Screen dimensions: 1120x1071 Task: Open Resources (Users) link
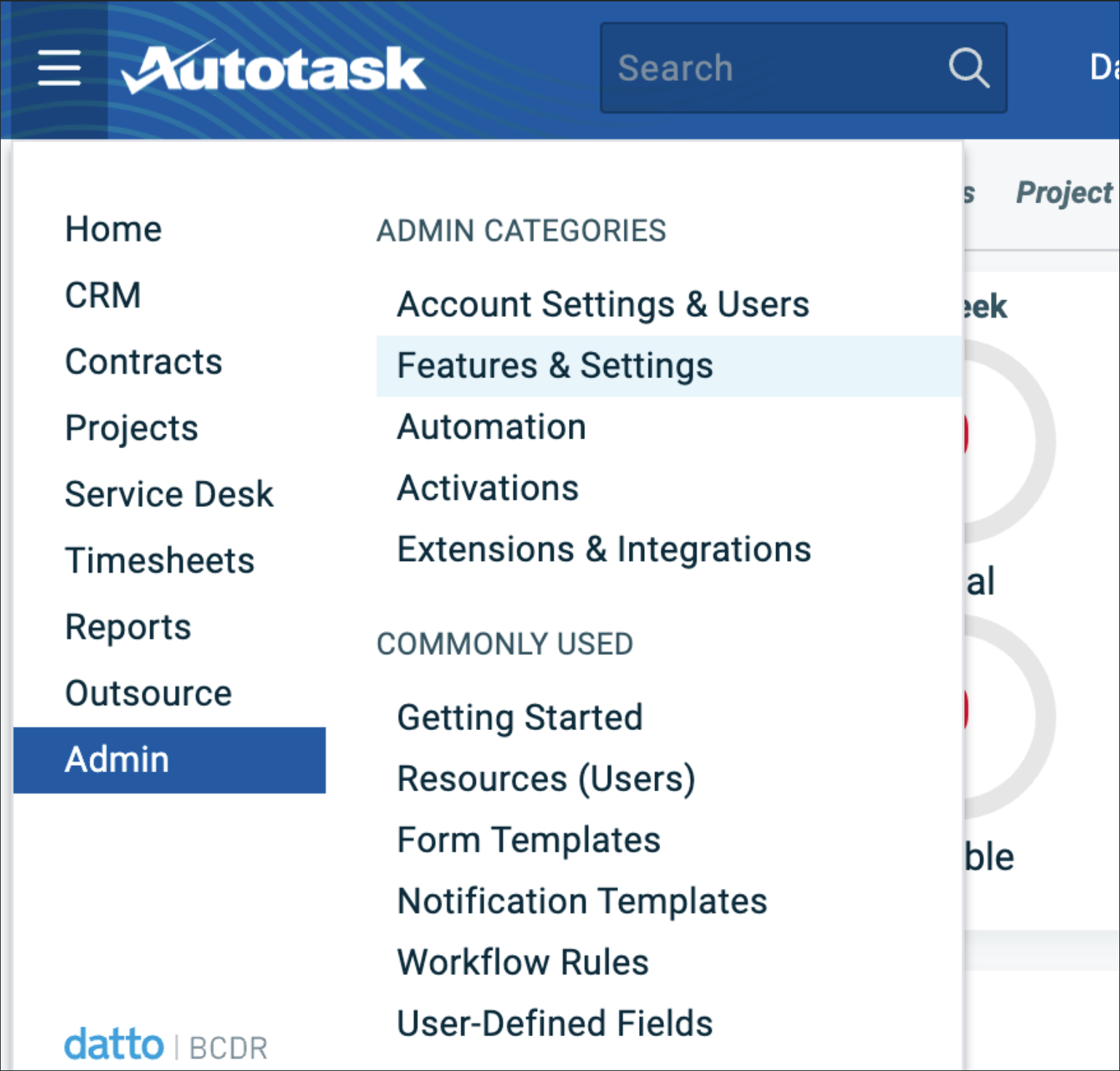pyautogui.click(x=547, y=779)
